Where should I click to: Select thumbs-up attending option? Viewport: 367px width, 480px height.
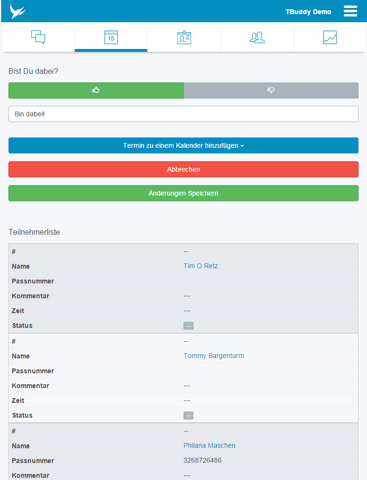pyautogui.click(x=96, y=90)
